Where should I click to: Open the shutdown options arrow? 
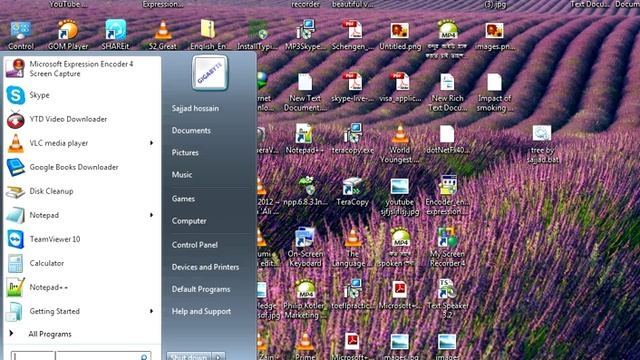(x=218, y=356)
